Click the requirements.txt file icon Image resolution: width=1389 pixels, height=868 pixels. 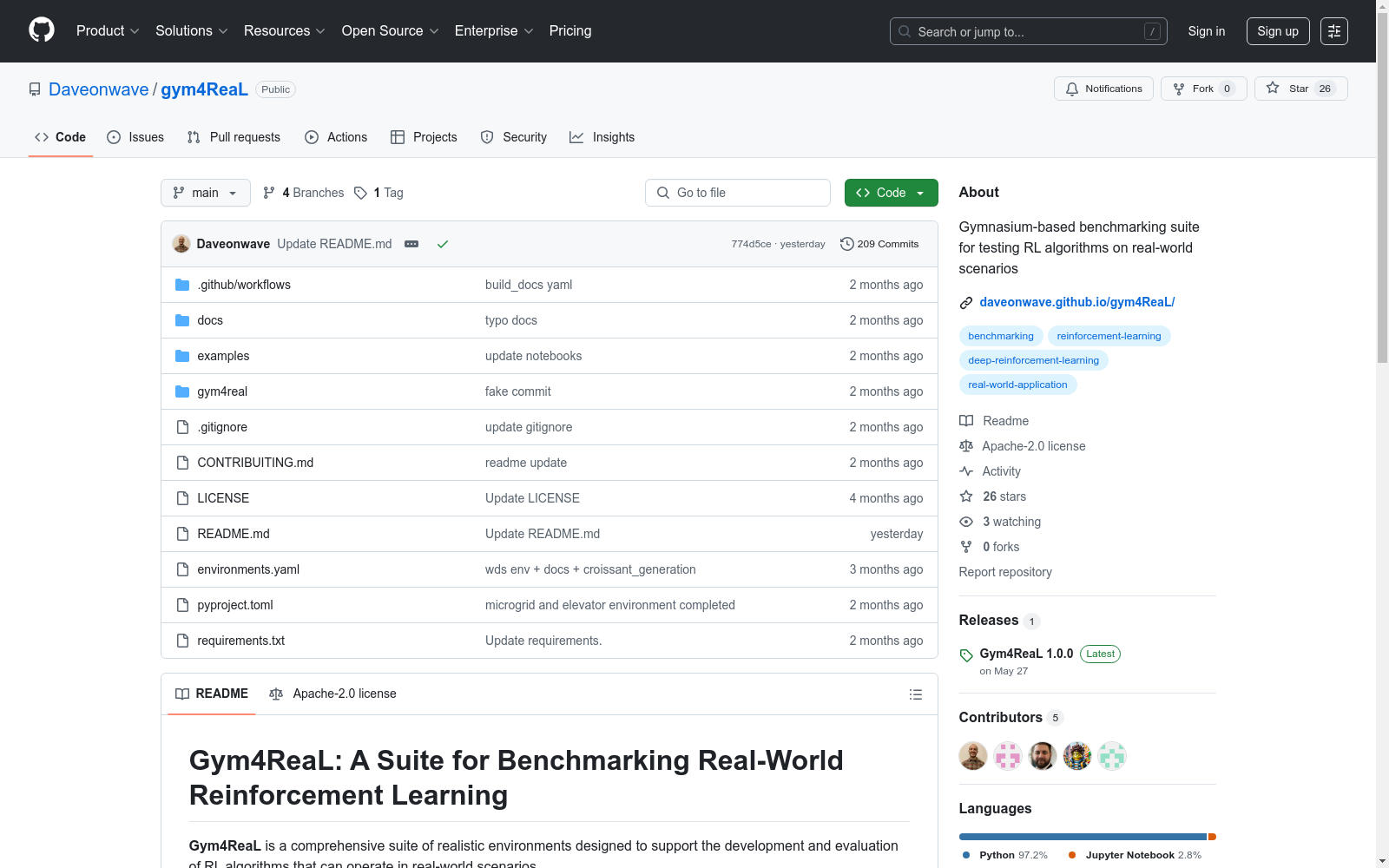(182, 641)
